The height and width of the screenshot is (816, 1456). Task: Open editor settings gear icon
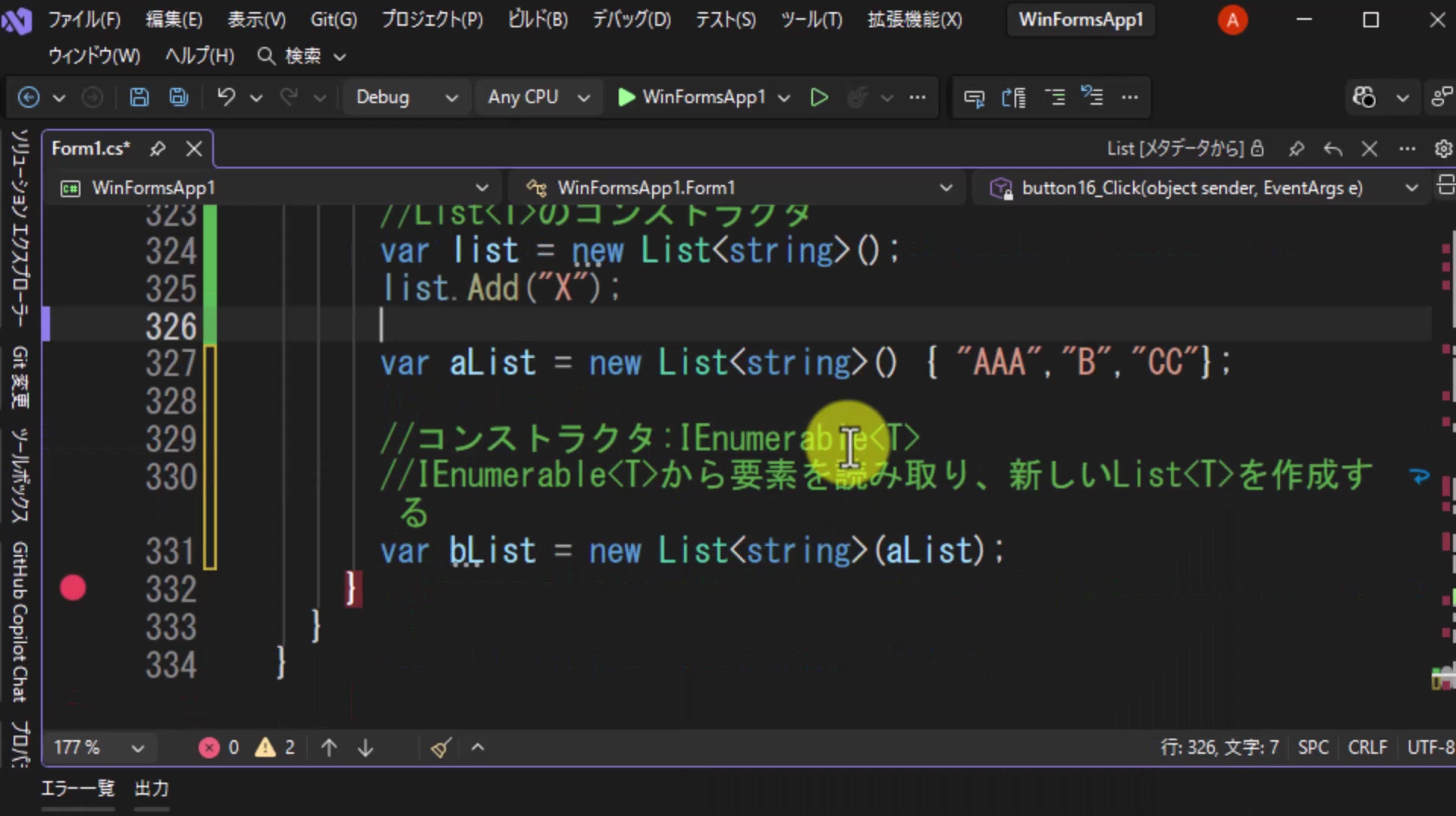point(1443,149)
